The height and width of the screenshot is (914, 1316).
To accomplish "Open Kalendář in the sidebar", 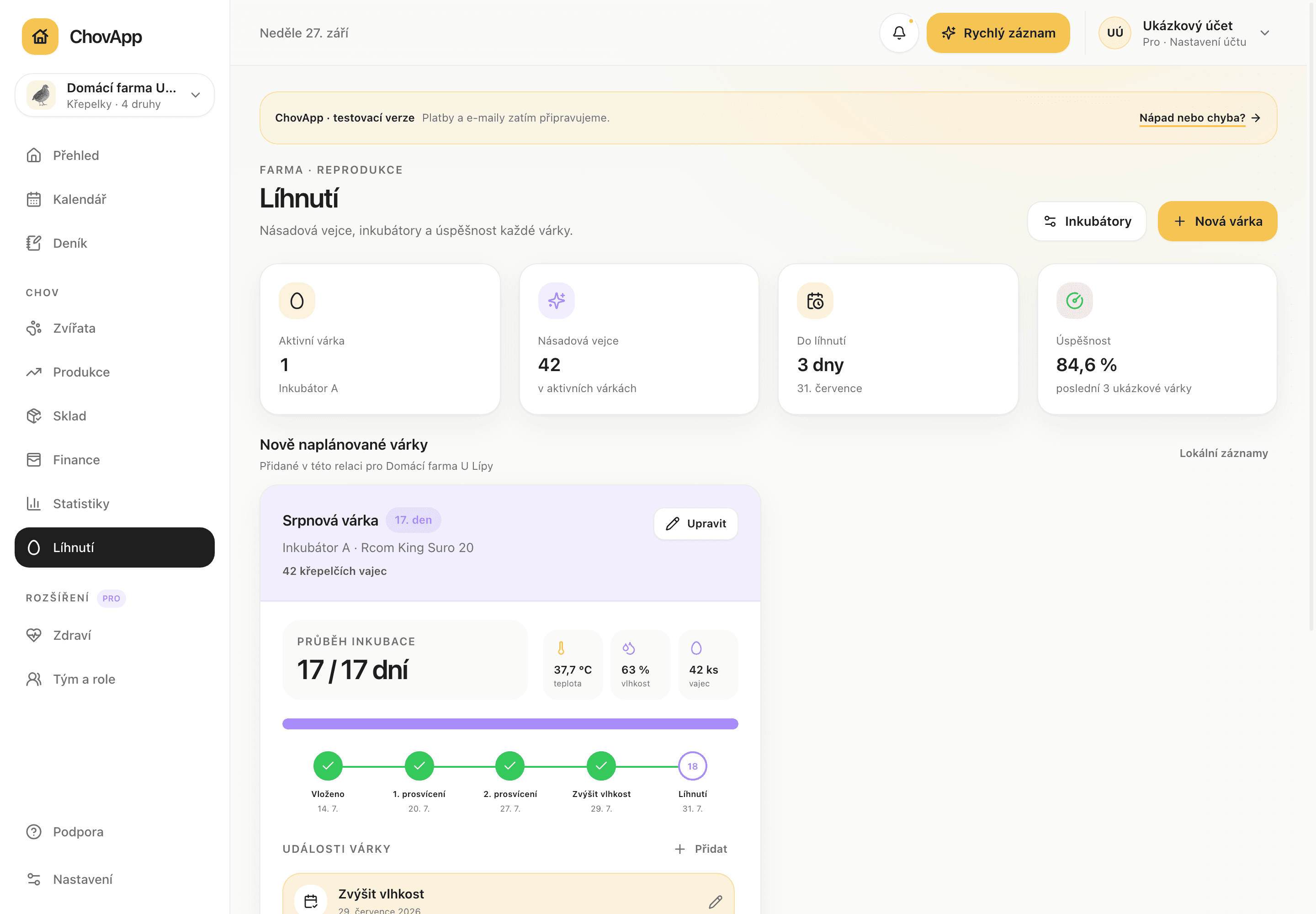I will coord(115,199).
